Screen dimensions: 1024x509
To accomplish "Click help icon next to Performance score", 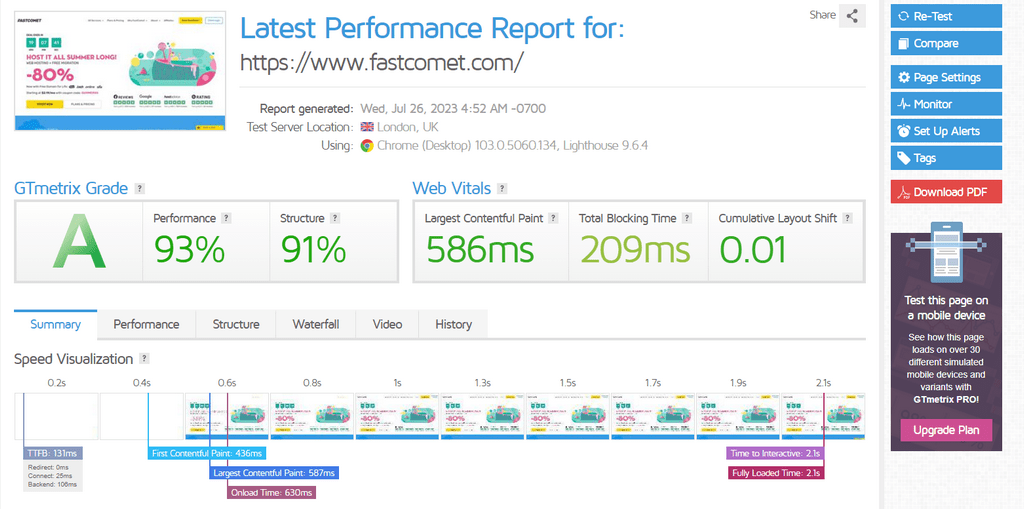I will point(226,218).
